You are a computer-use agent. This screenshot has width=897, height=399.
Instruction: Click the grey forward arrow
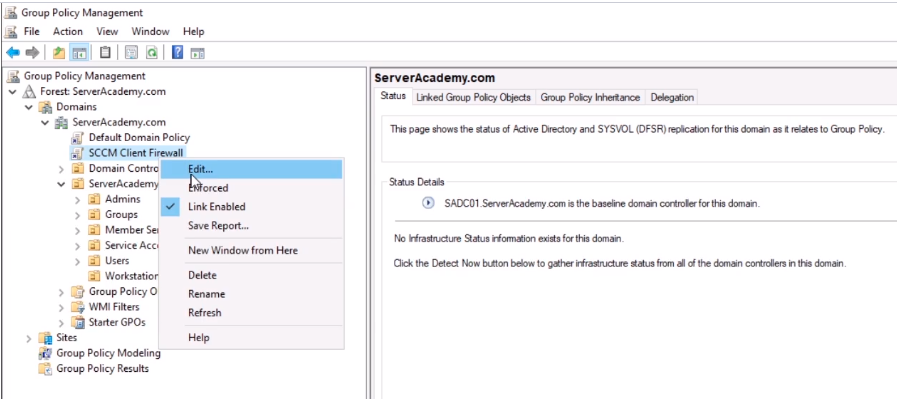pos(32,53)
